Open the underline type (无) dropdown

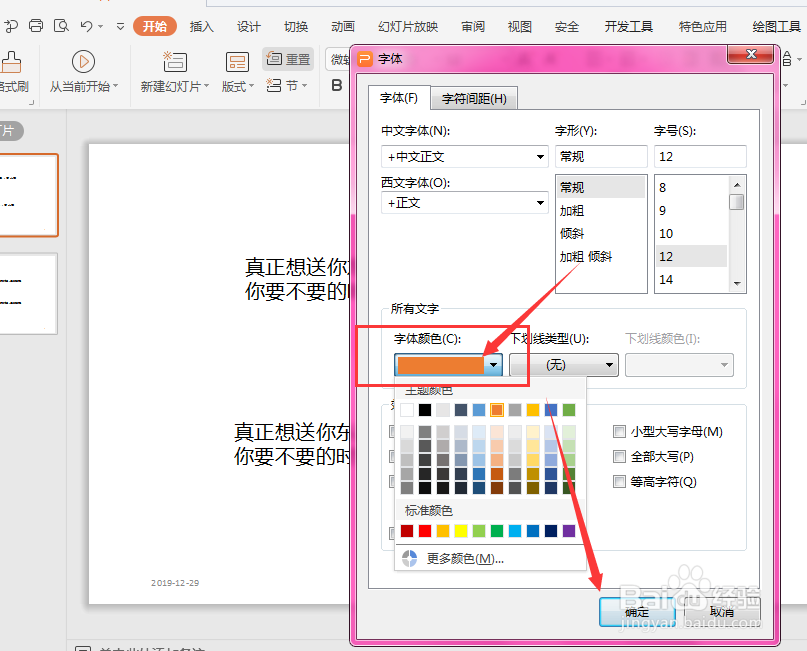[x=612, y=365]
